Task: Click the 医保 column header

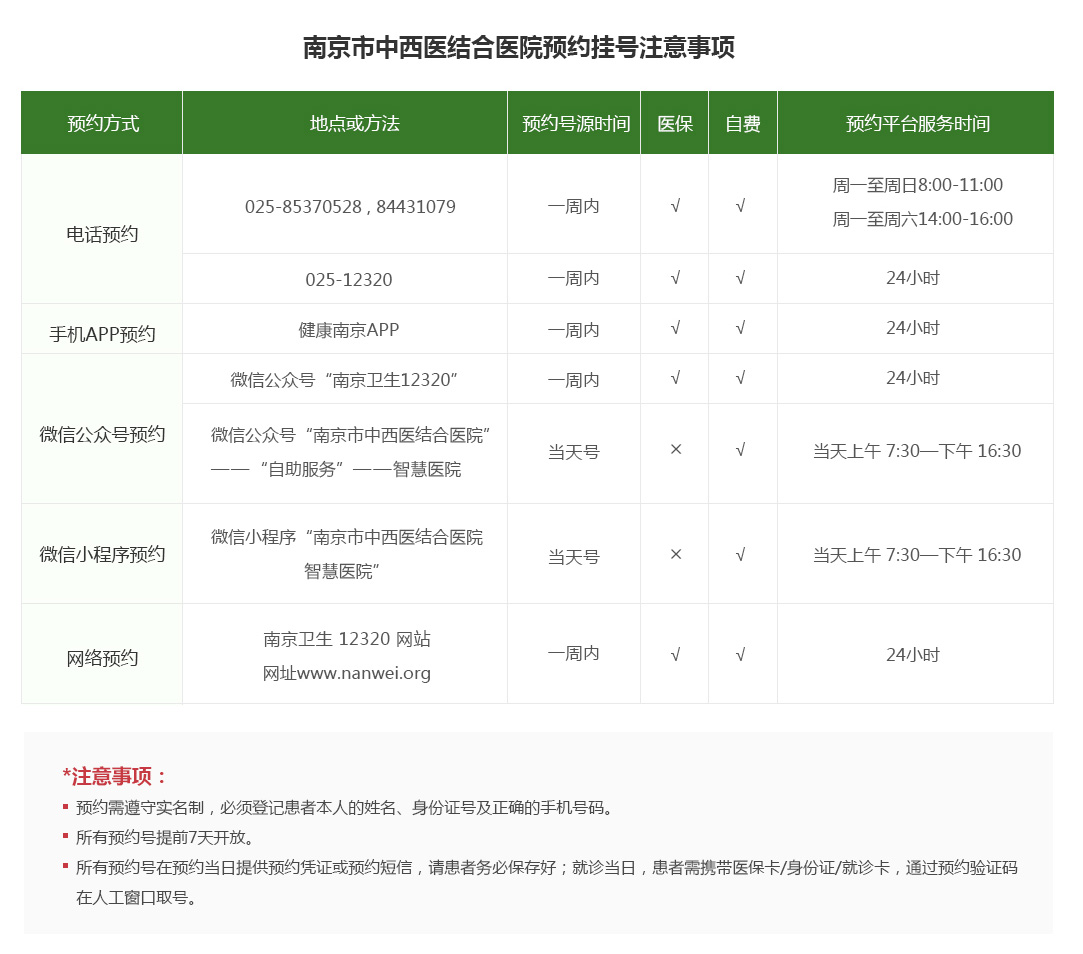Action: 674,123
